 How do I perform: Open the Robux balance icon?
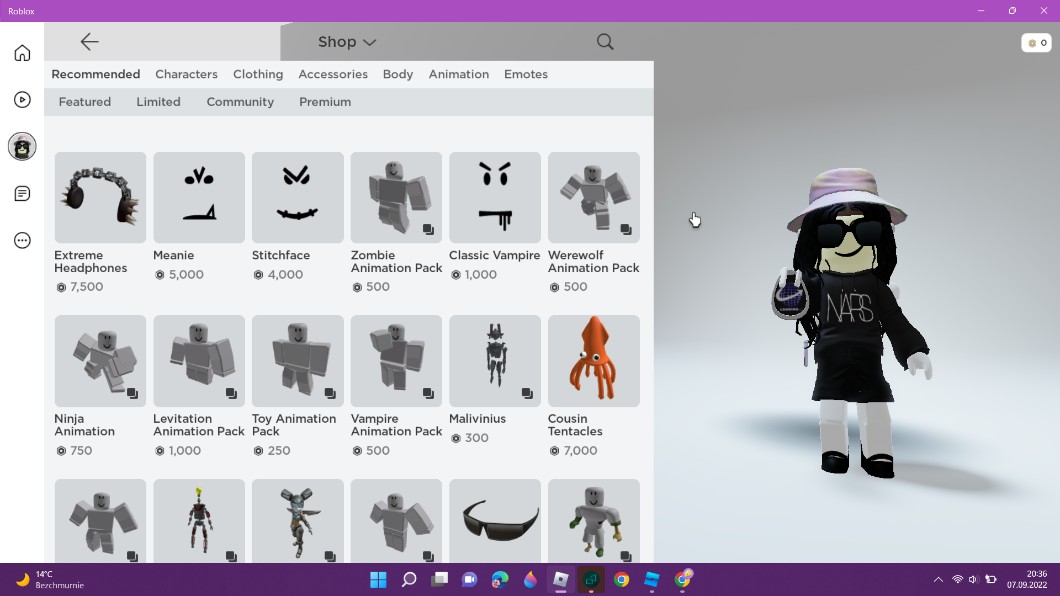[1035, 43]
